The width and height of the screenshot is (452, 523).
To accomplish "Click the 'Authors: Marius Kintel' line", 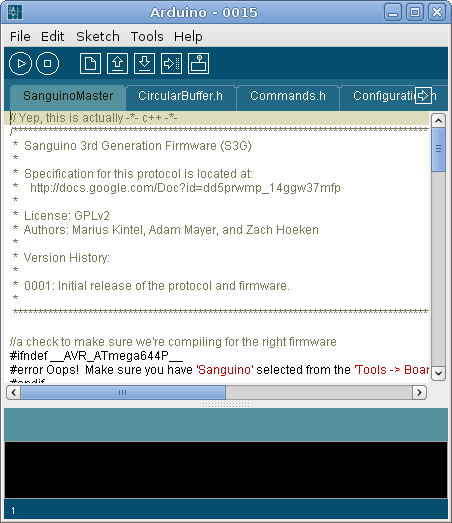I will (165, 230).
